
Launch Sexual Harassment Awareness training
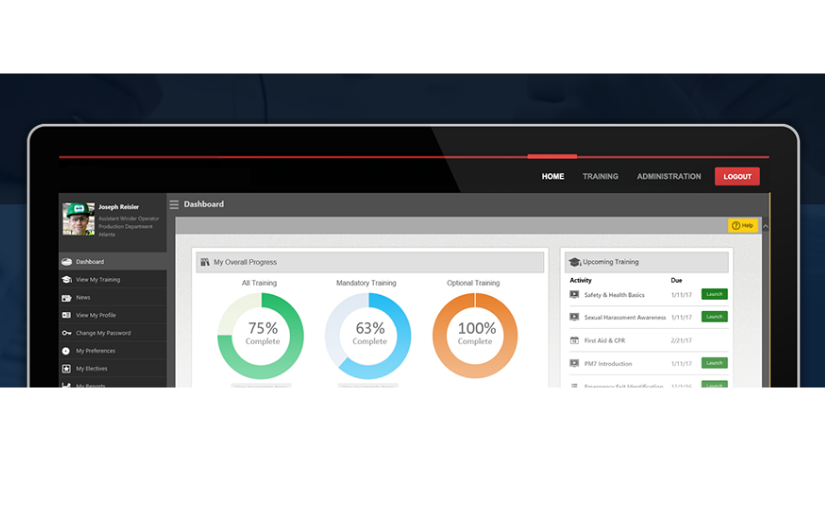(715, 317)
